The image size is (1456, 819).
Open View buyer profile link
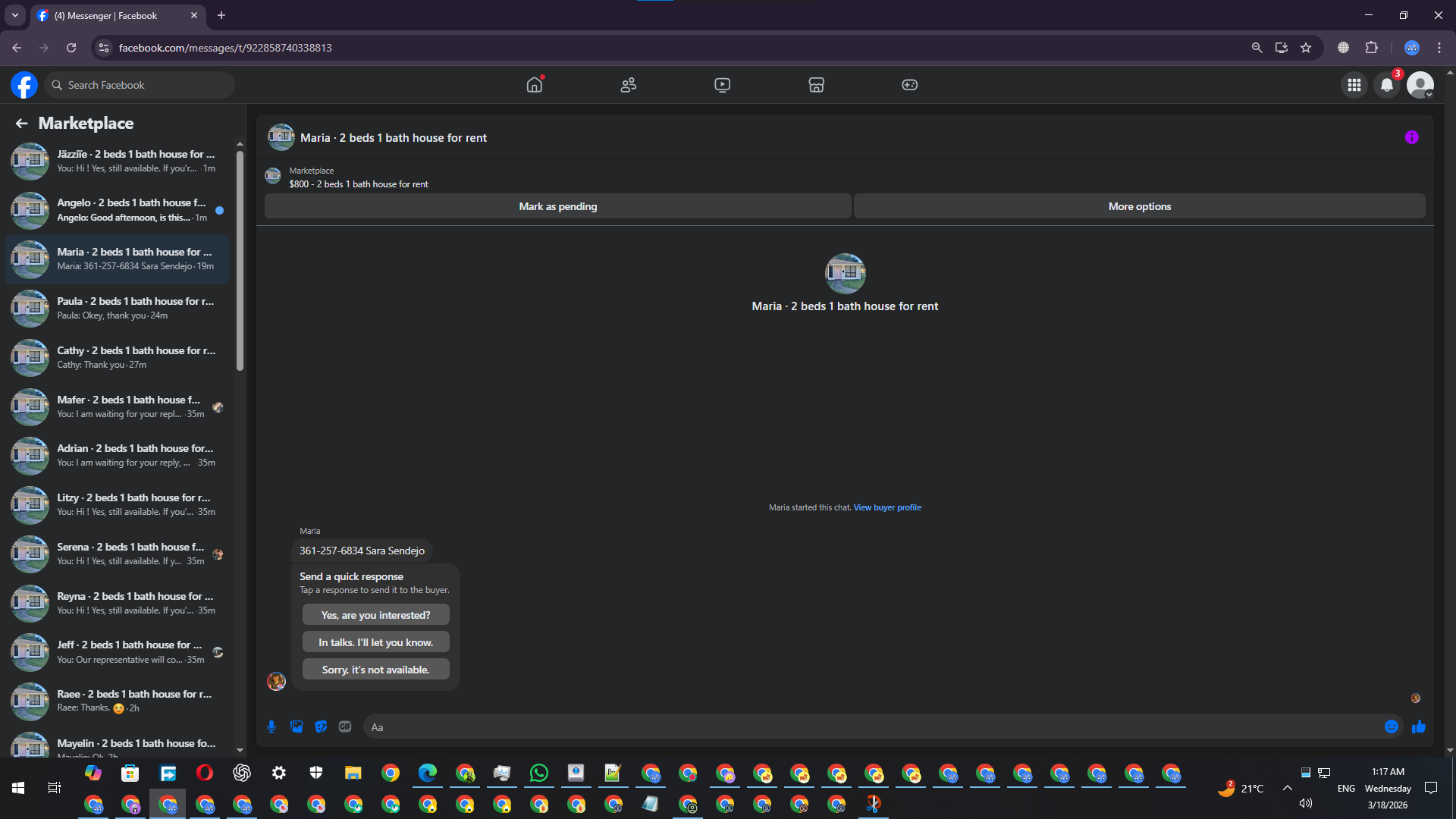coord(887,507)
